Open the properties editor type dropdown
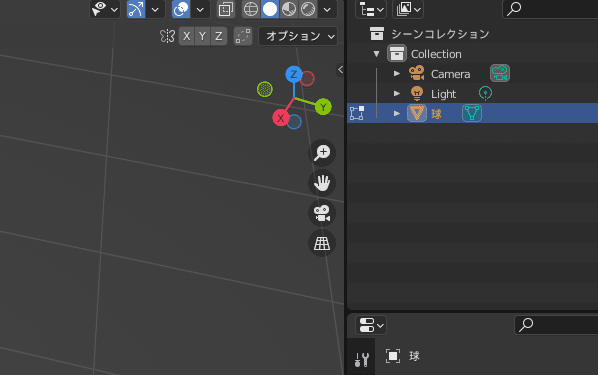Image resolution: width=598 pixels, height=375 pixels. [371, 325]
